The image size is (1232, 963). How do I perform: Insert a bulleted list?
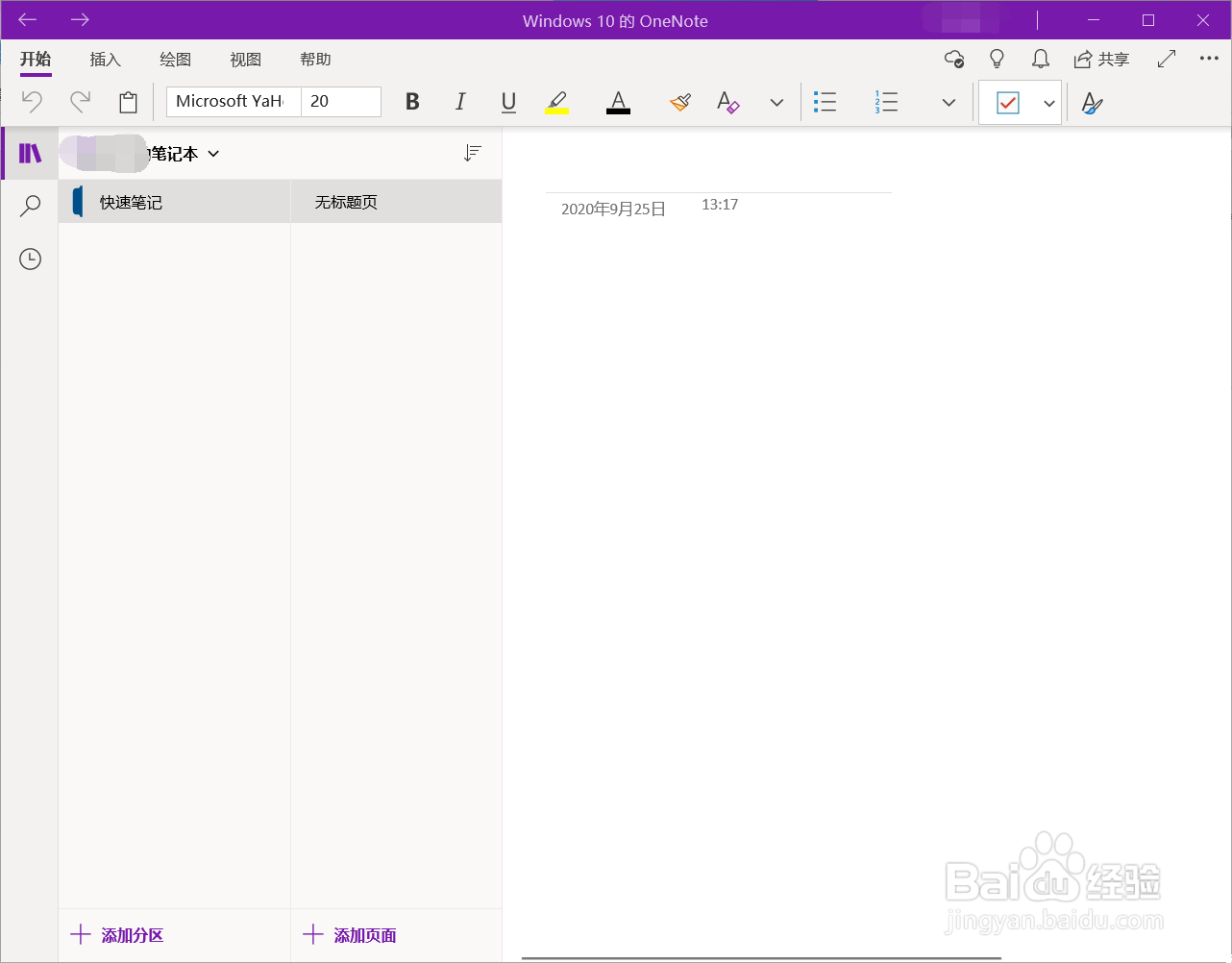[x=825, y=102]
